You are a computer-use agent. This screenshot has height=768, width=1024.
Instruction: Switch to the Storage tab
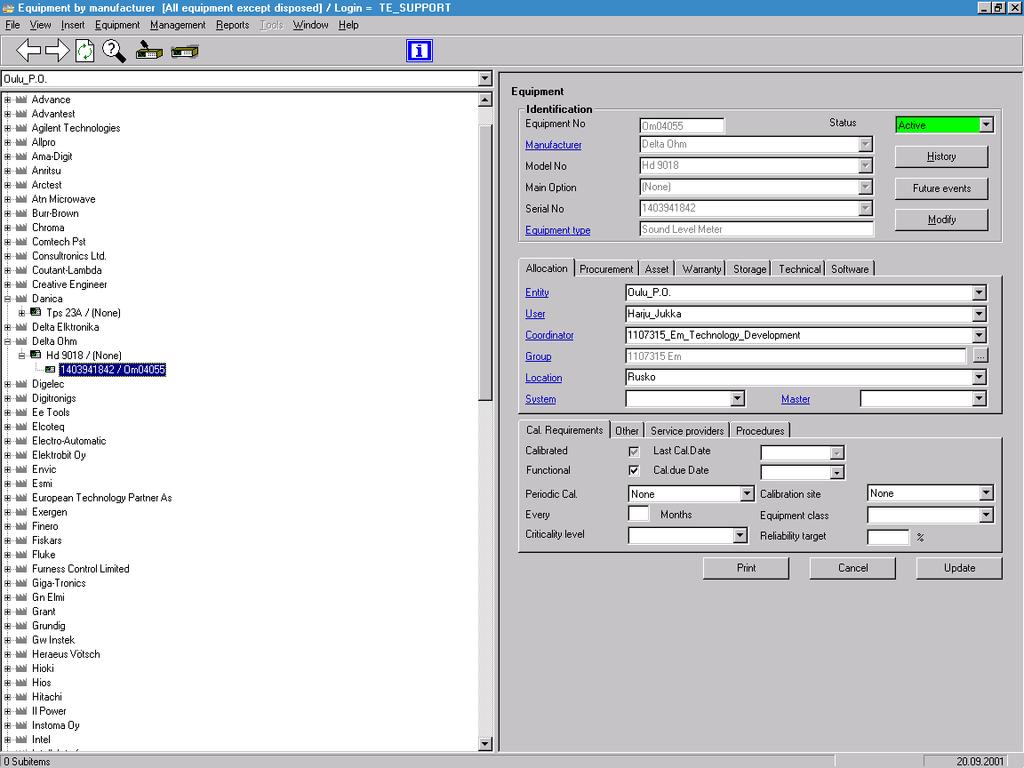750,269
